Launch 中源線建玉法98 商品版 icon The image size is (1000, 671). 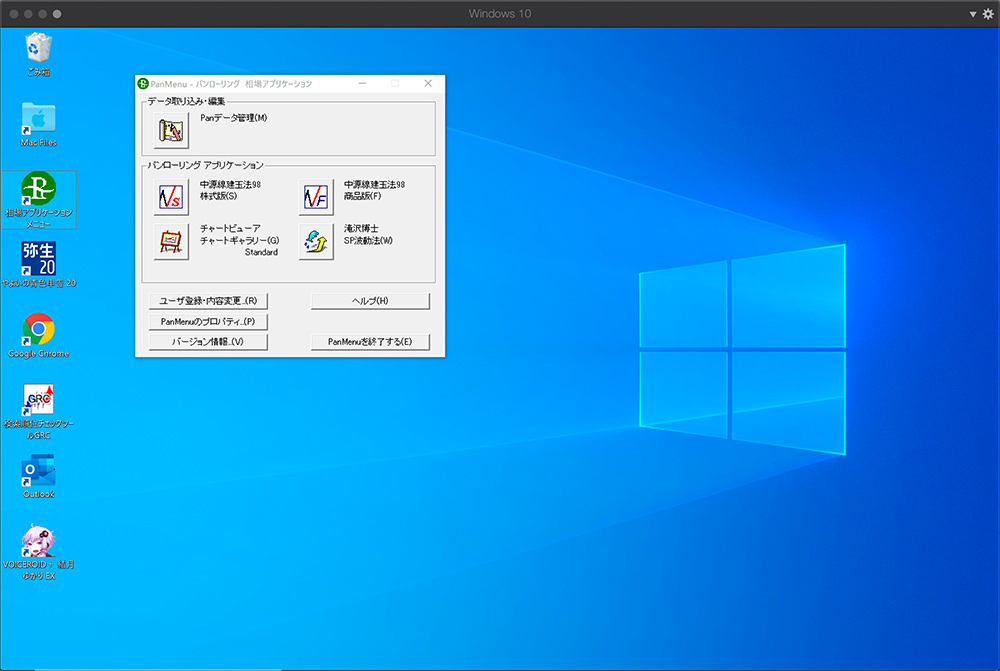pos(316,197)
